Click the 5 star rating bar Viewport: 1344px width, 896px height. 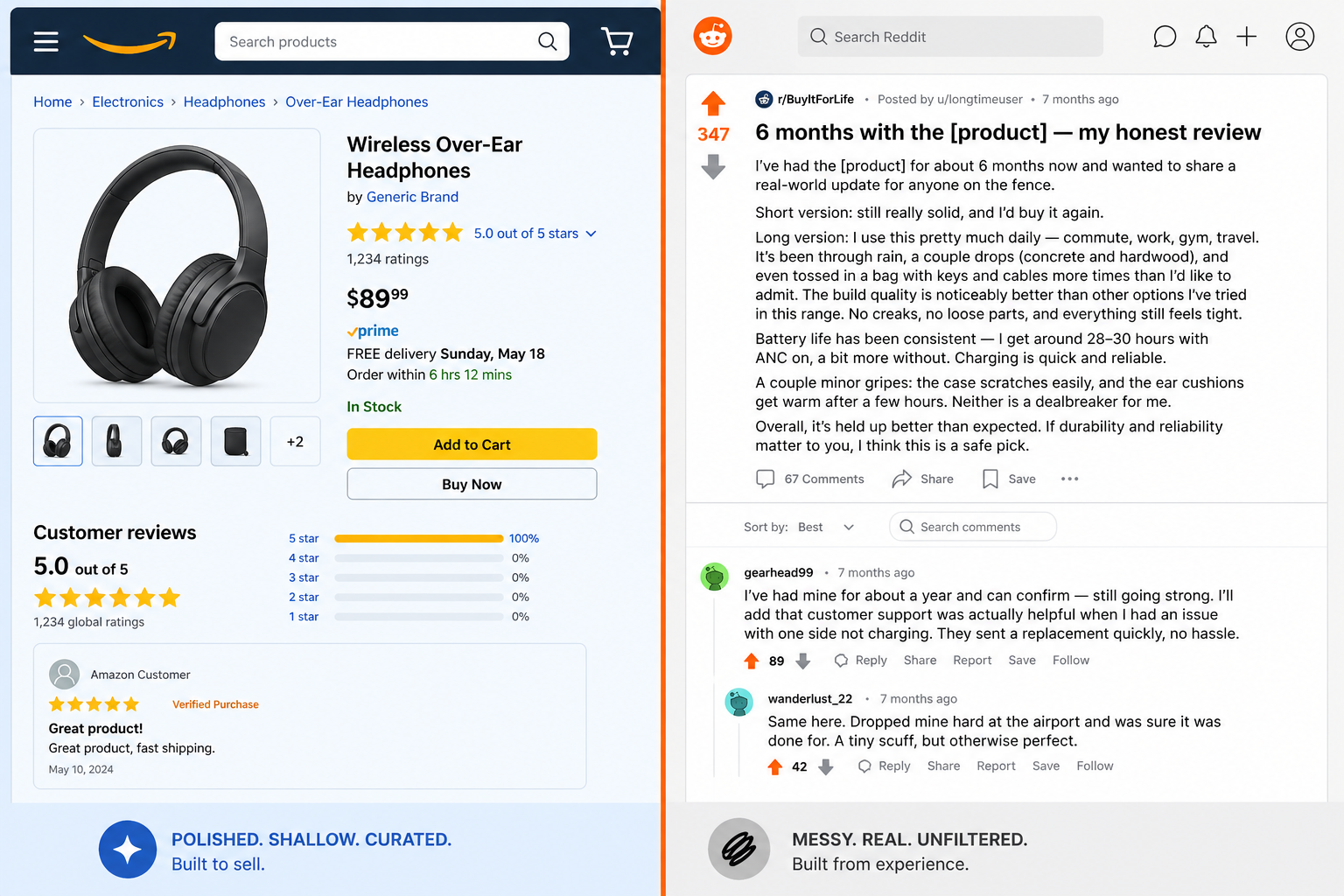click(418, 538)
